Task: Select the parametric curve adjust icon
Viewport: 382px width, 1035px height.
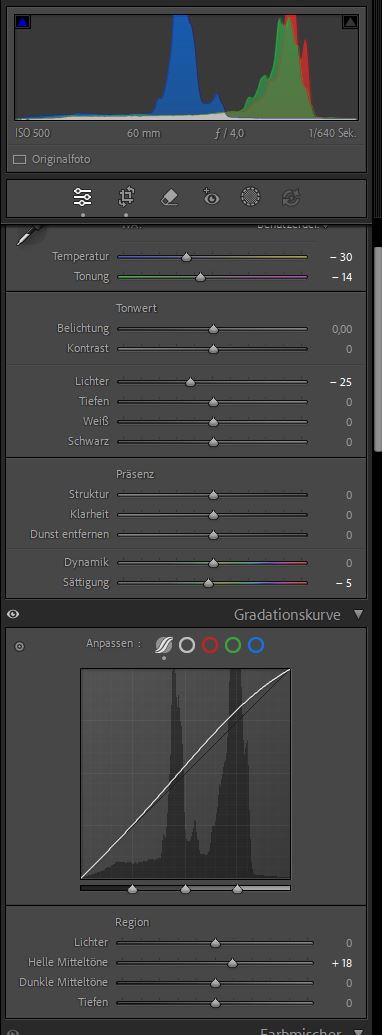Action: (x=164, y=645)
